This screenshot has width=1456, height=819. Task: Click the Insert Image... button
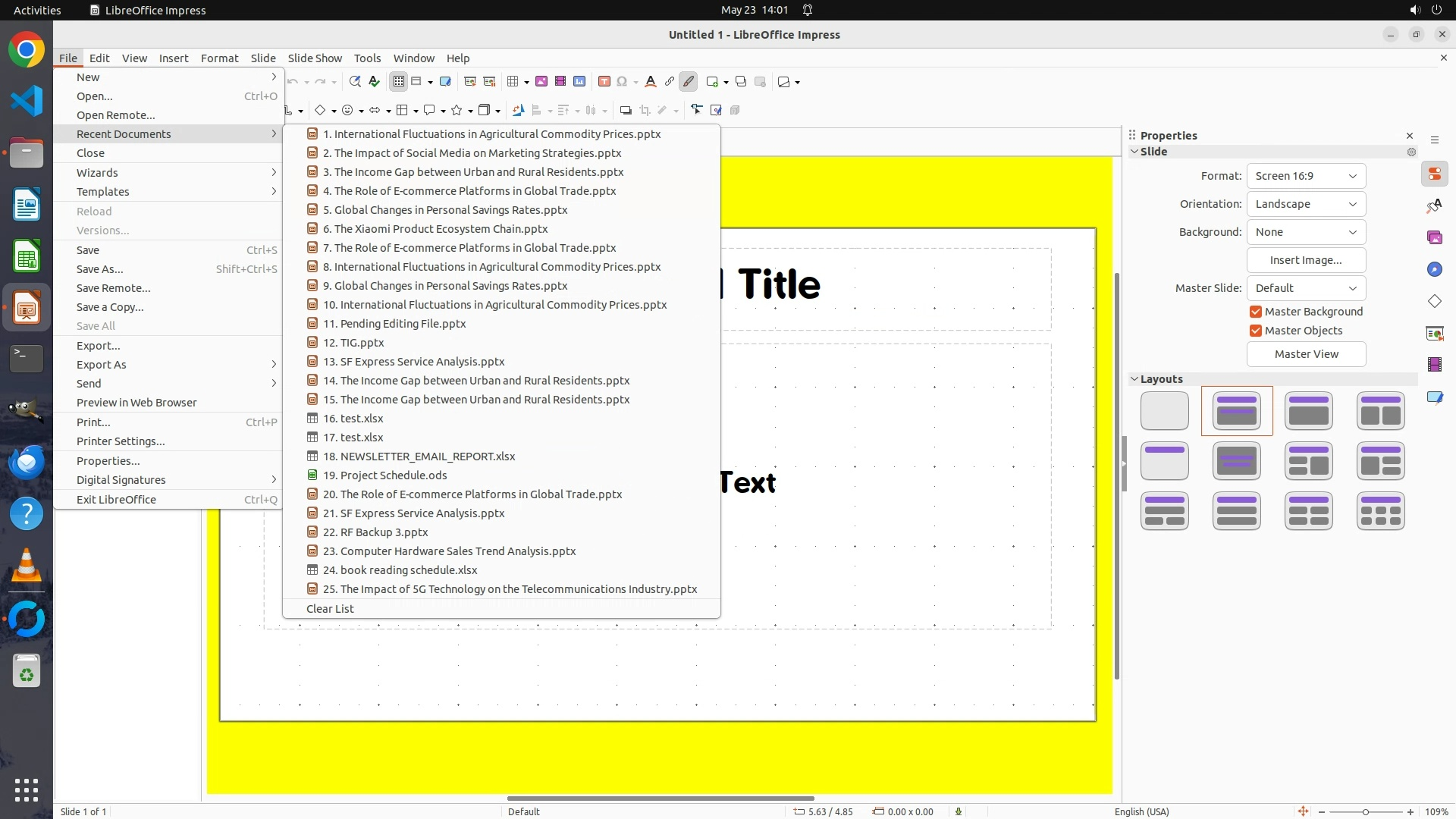pos(1306,260)
